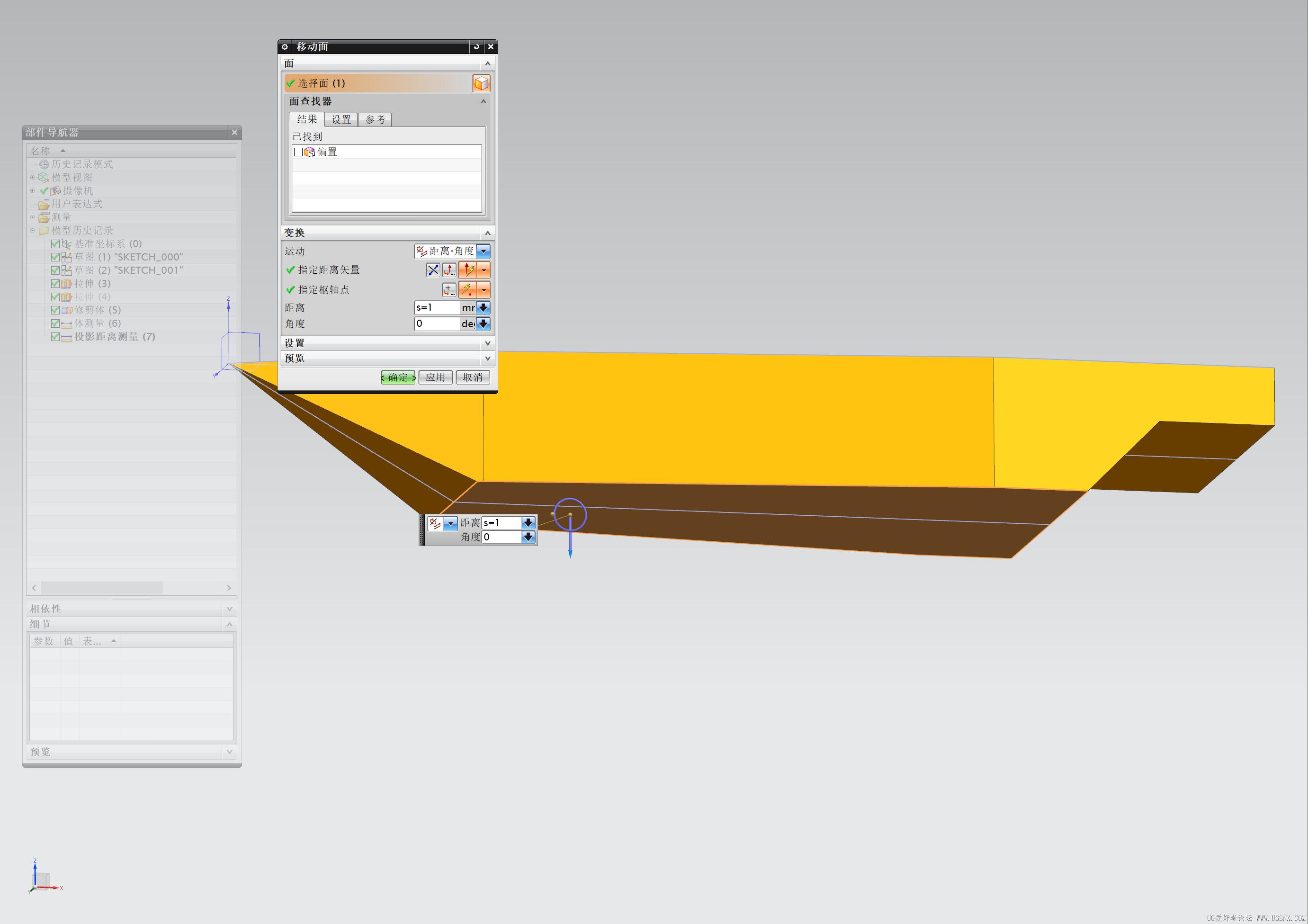Click the face selection cube icon
The height and width of the screenshot is (924, 1308).
pos(481,83)
